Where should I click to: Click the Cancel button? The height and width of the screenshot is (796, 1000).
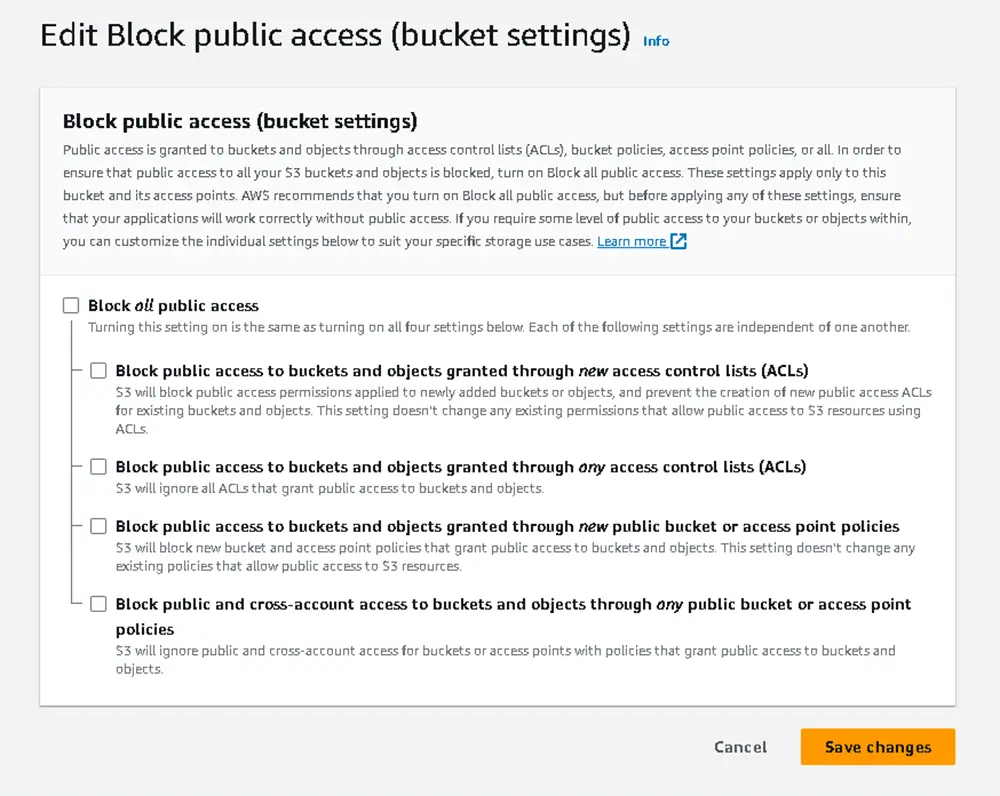[740, 747]
